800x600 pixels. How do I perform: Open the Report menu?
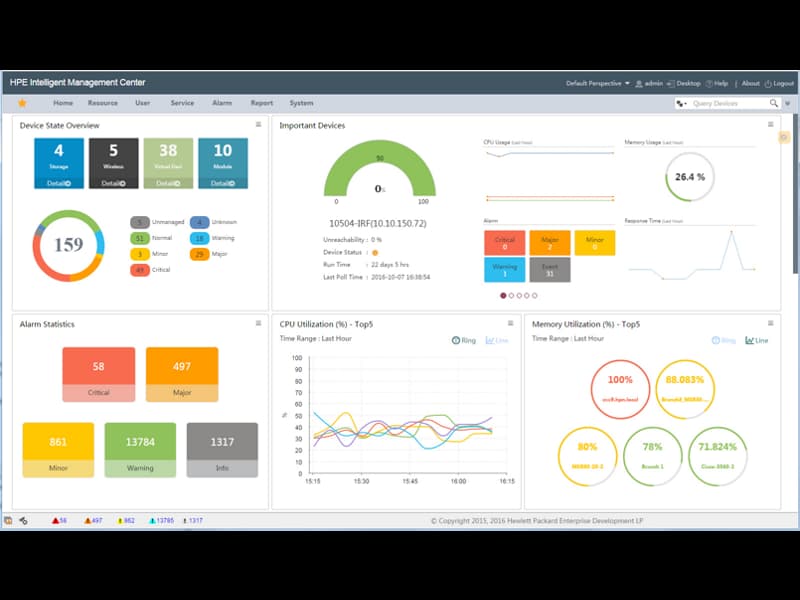point(262,103)
